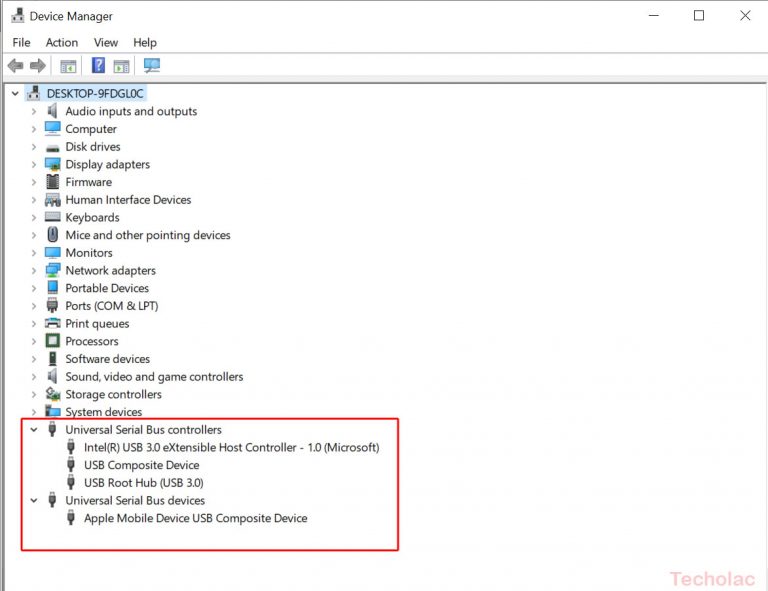Select the Computer category label

pyautogui.click(x=91, y=129)
